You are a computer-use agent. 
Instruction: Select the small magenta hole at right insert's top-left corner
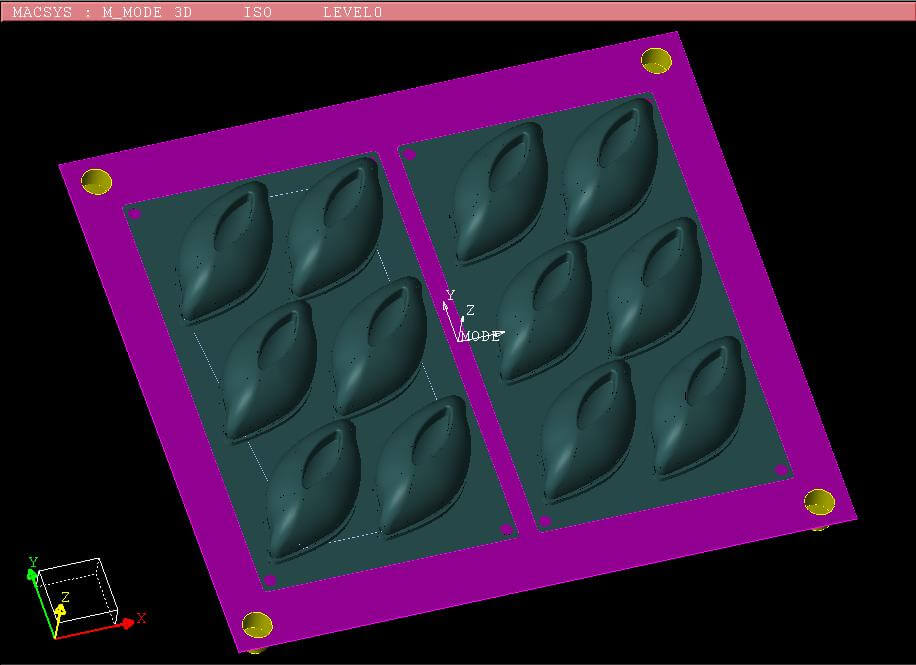coord(409,155)
